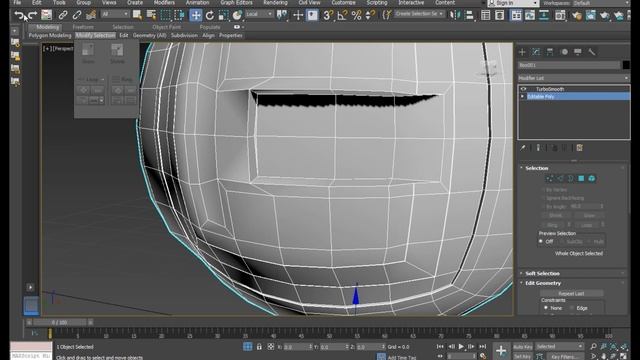Toggle Percent Snap icon

click(356, 16)
